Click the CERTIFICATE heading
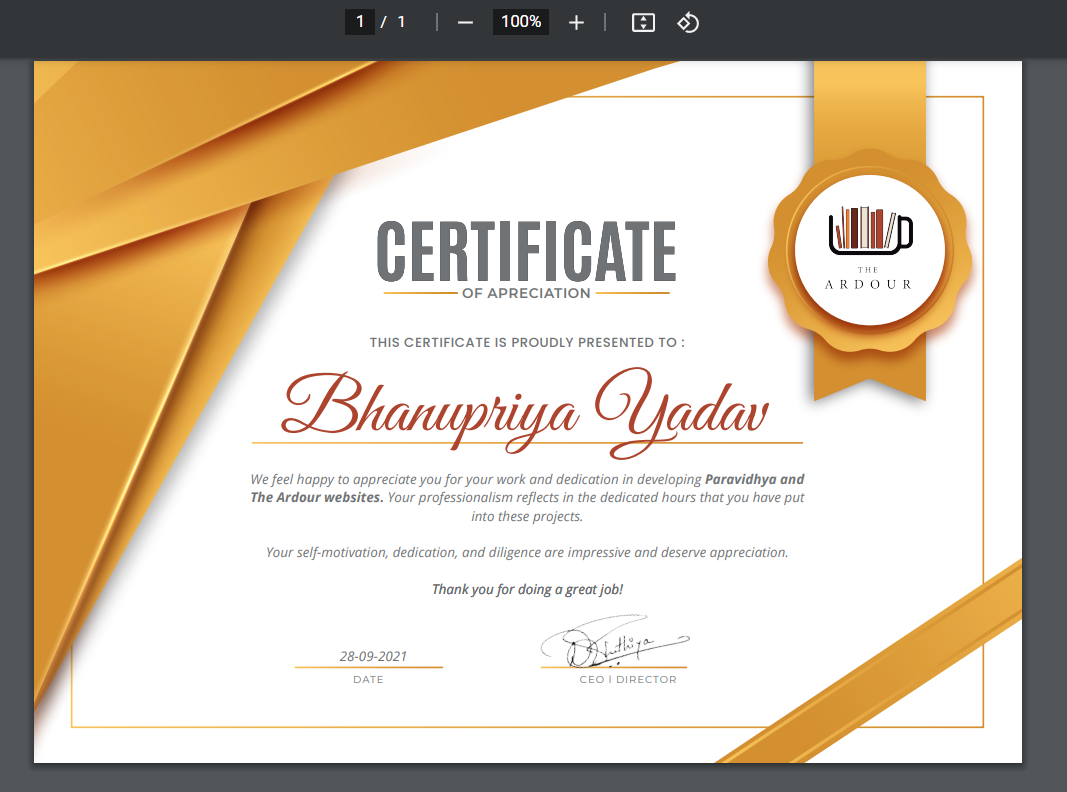The height and width of the screenshot is (792, 1067). tap(527, 249)
